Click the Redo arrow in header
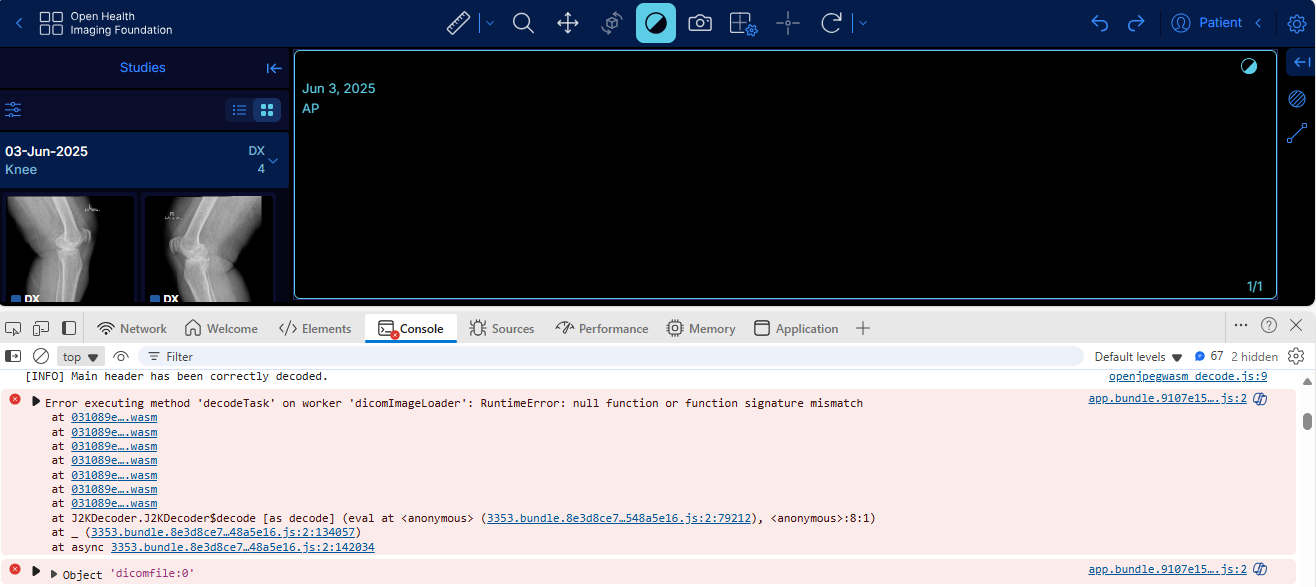 pos(1136,23)
